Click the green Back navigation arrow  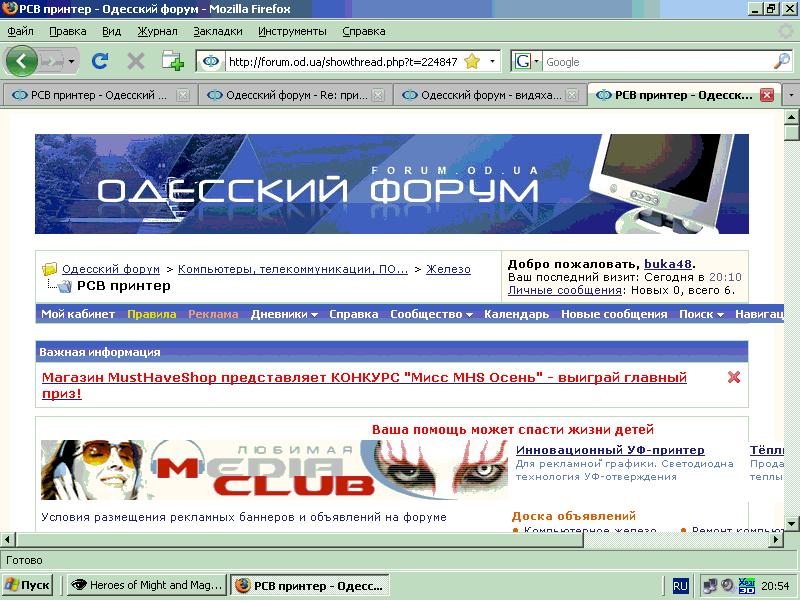22,61
